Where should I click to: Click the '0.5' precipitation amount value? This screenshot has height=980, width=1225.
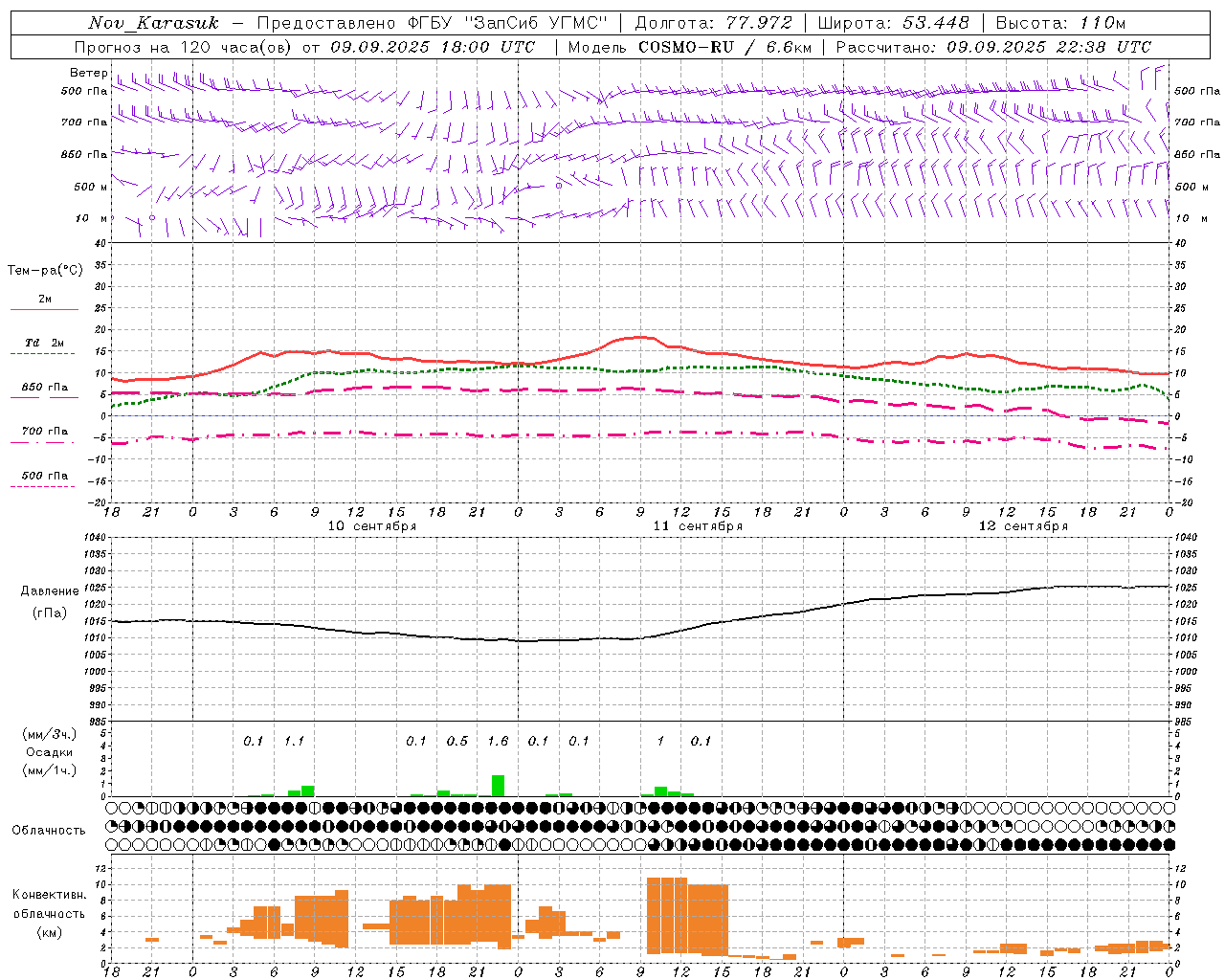coord(457,741)
